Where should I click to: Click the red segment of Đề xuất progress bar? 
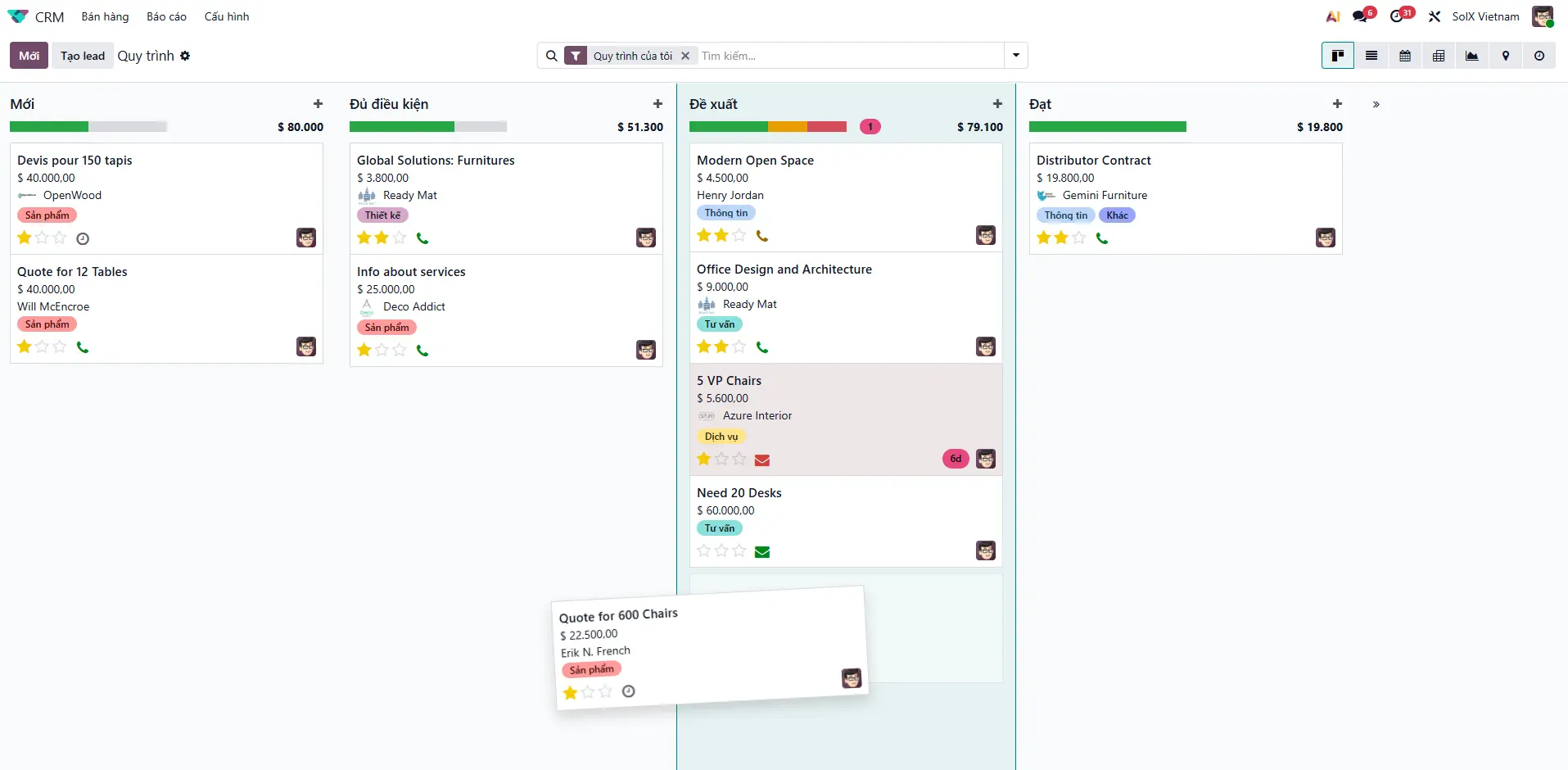point(827,127)
